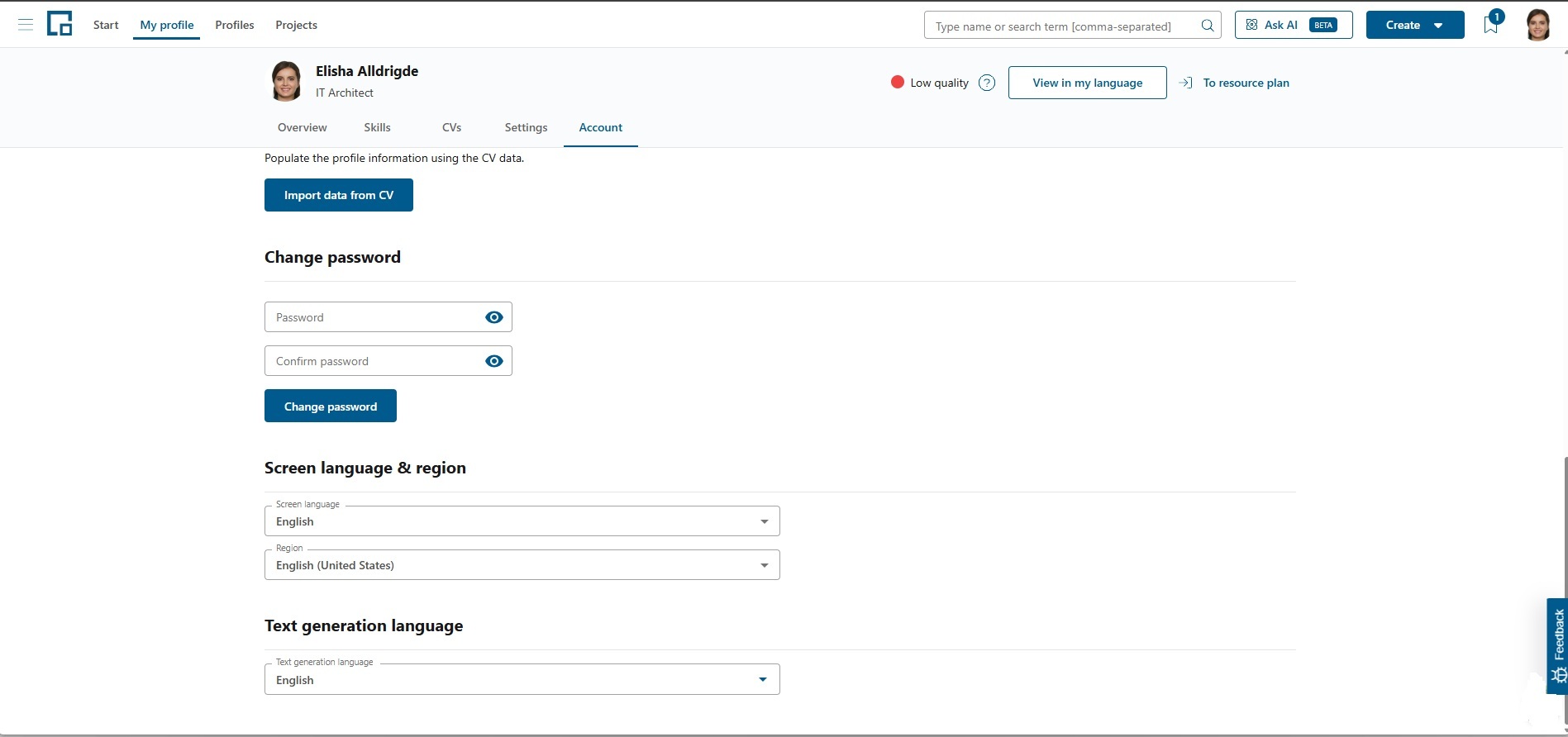Open the user avatar menu

click(1538, 25)
